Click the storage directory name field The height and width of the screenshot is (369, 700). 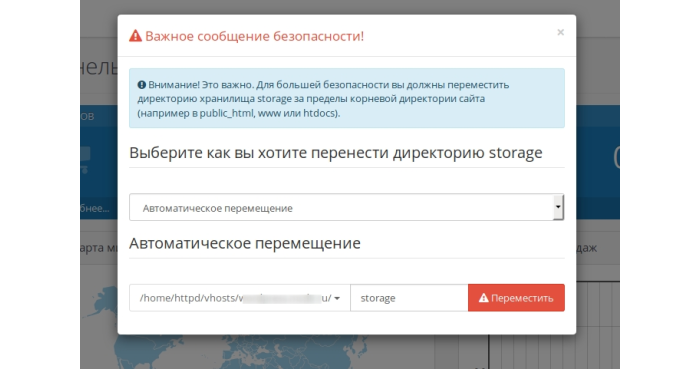tap(409, 298)
